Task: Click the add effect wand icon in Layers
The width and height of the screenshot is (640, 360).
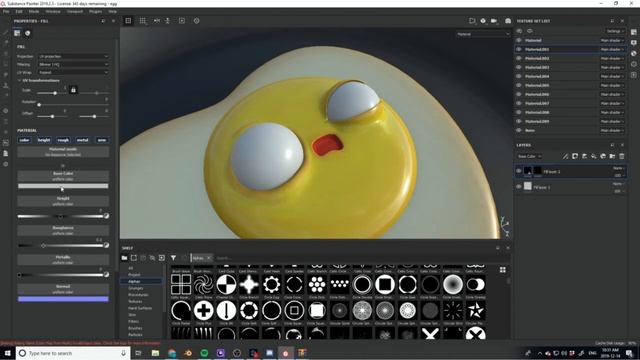Action: click(x=565, y=156)
